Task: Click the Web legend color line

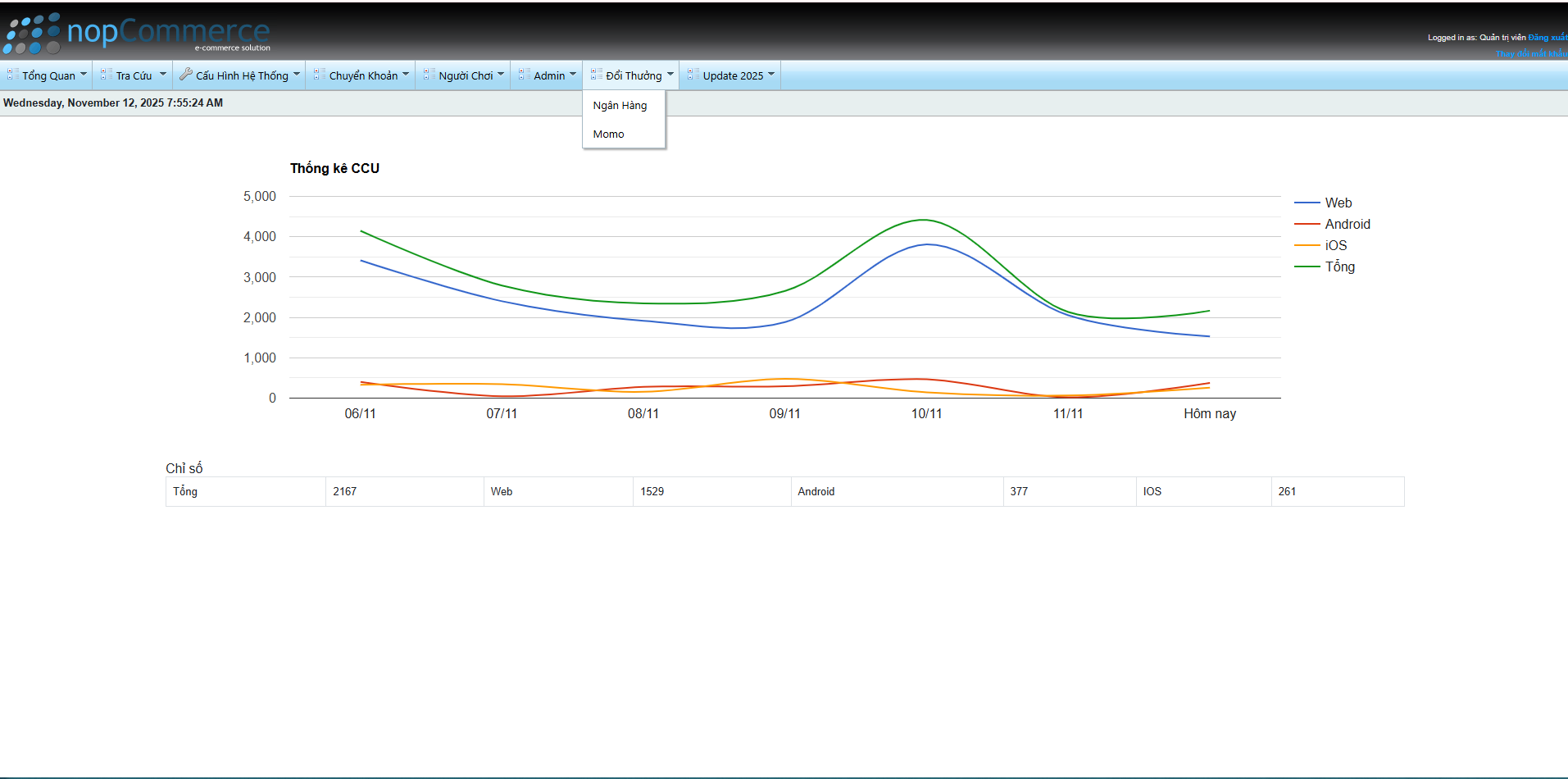Action: tap(1307, 203)
